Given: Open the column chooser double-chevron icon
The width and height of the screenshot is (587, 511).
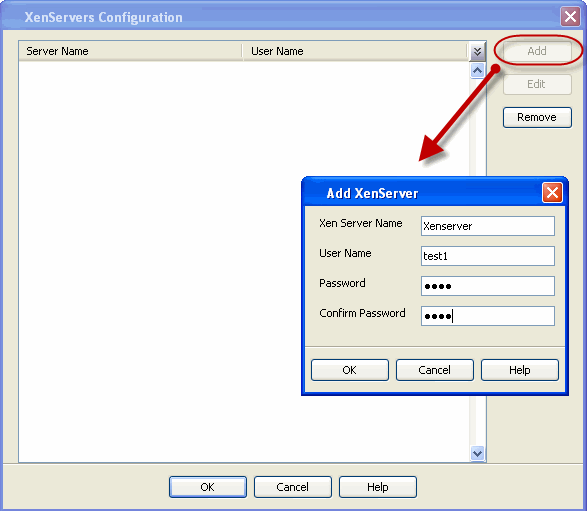Looking at the screenshot, I should 477,51.
